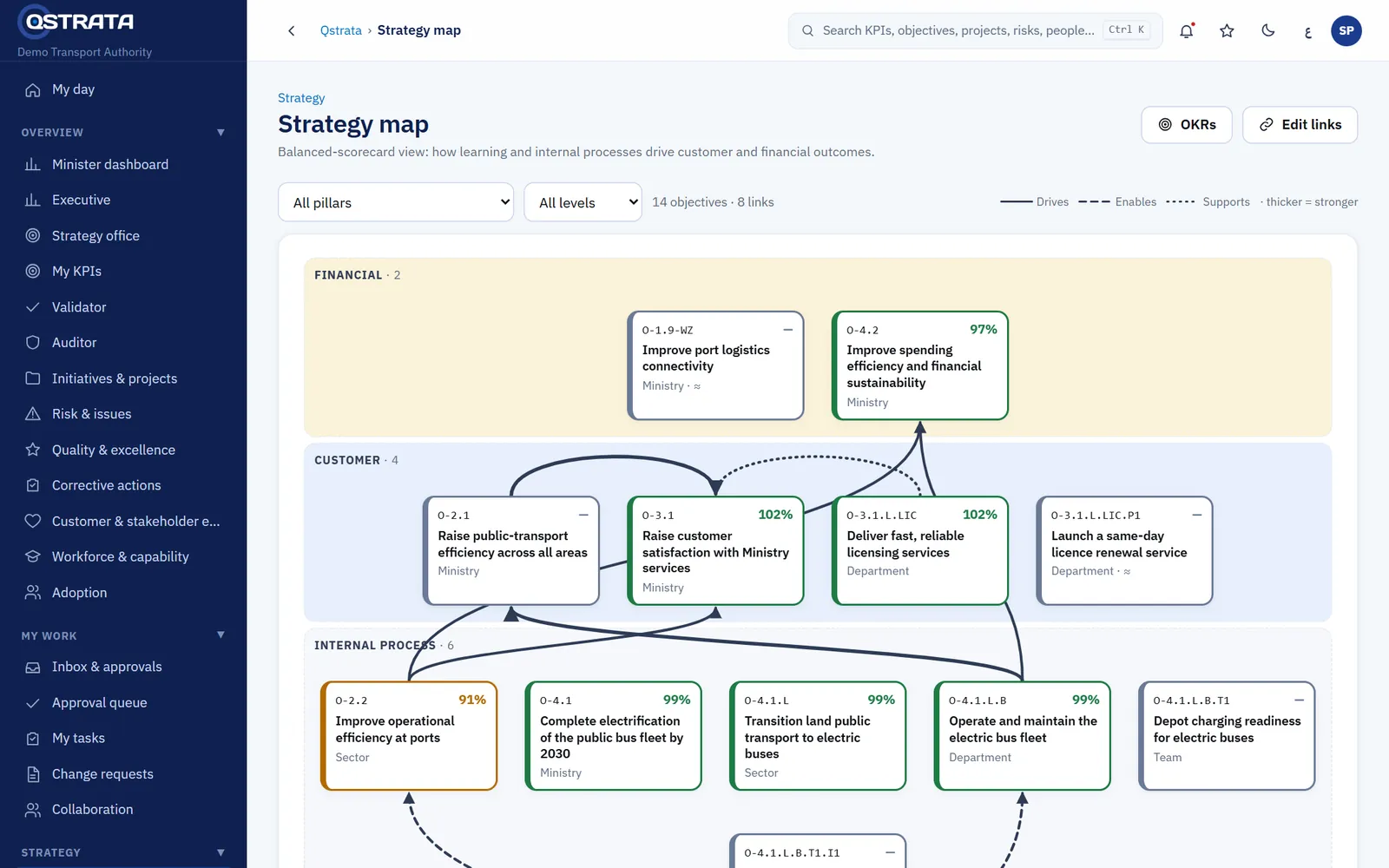
Task: Click the Inbox & approvals tray icon
Action: [x=33, y=667]
